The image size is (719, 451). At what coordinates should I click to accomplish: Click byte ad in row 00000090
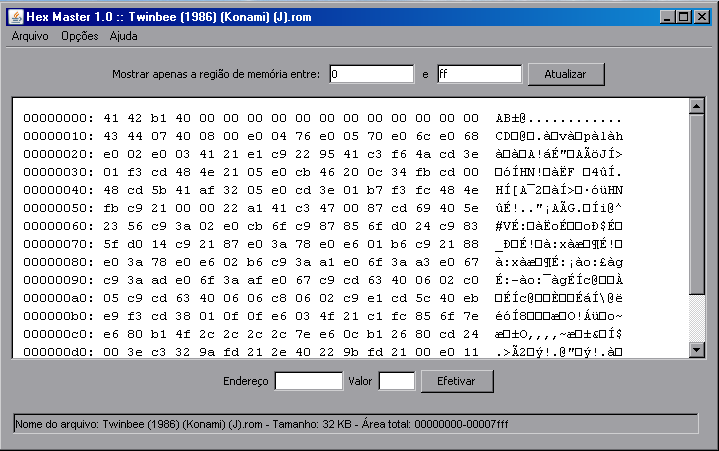[159, 280]
